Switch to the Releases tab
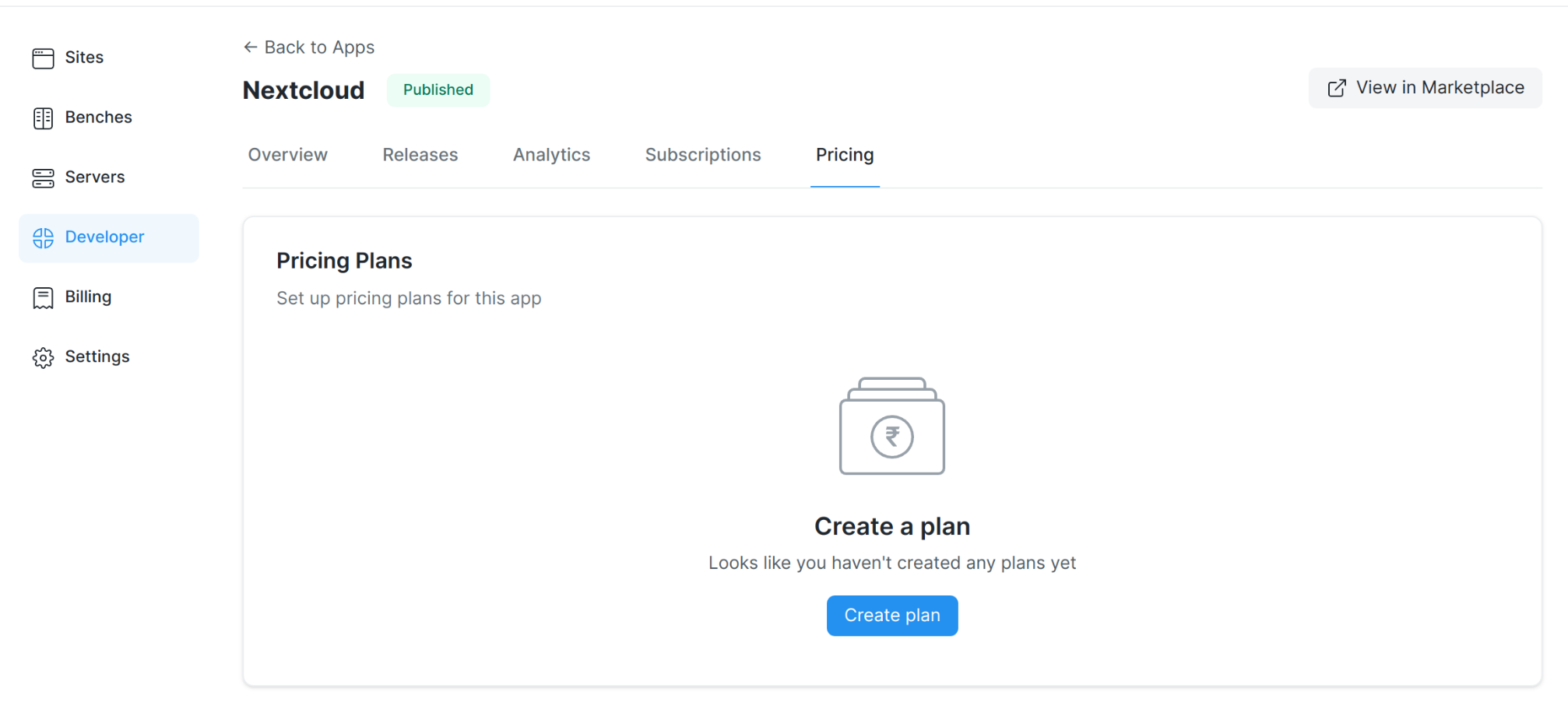The width and height of the screenshot is (1568, 727). [x=420, y=155]
